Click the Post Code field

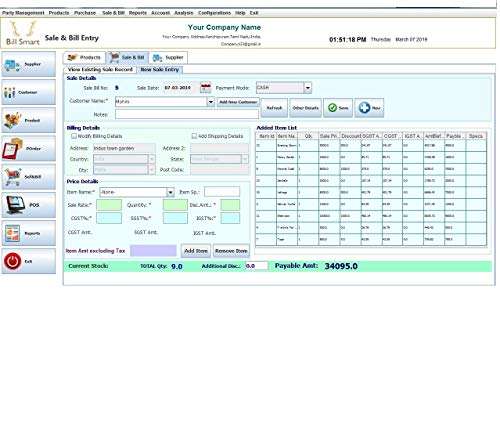(x=219, y=170)
